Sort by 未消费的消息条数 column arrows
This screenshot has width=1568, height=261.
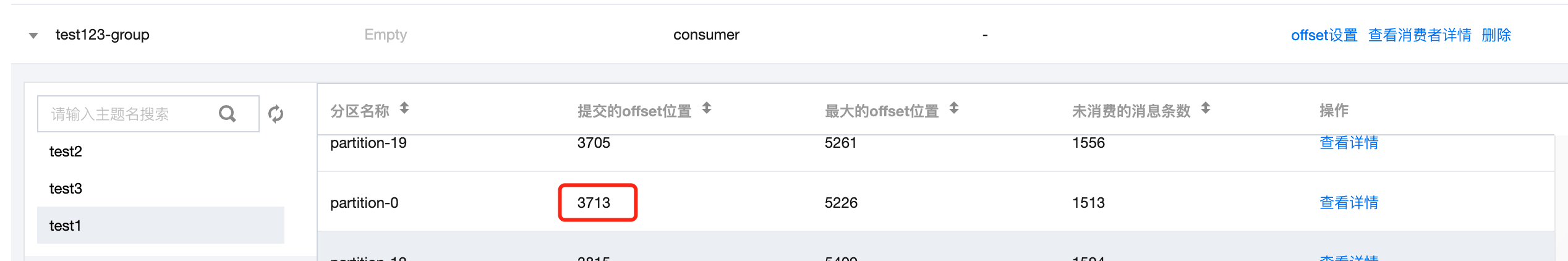(x=1206, y=109)
